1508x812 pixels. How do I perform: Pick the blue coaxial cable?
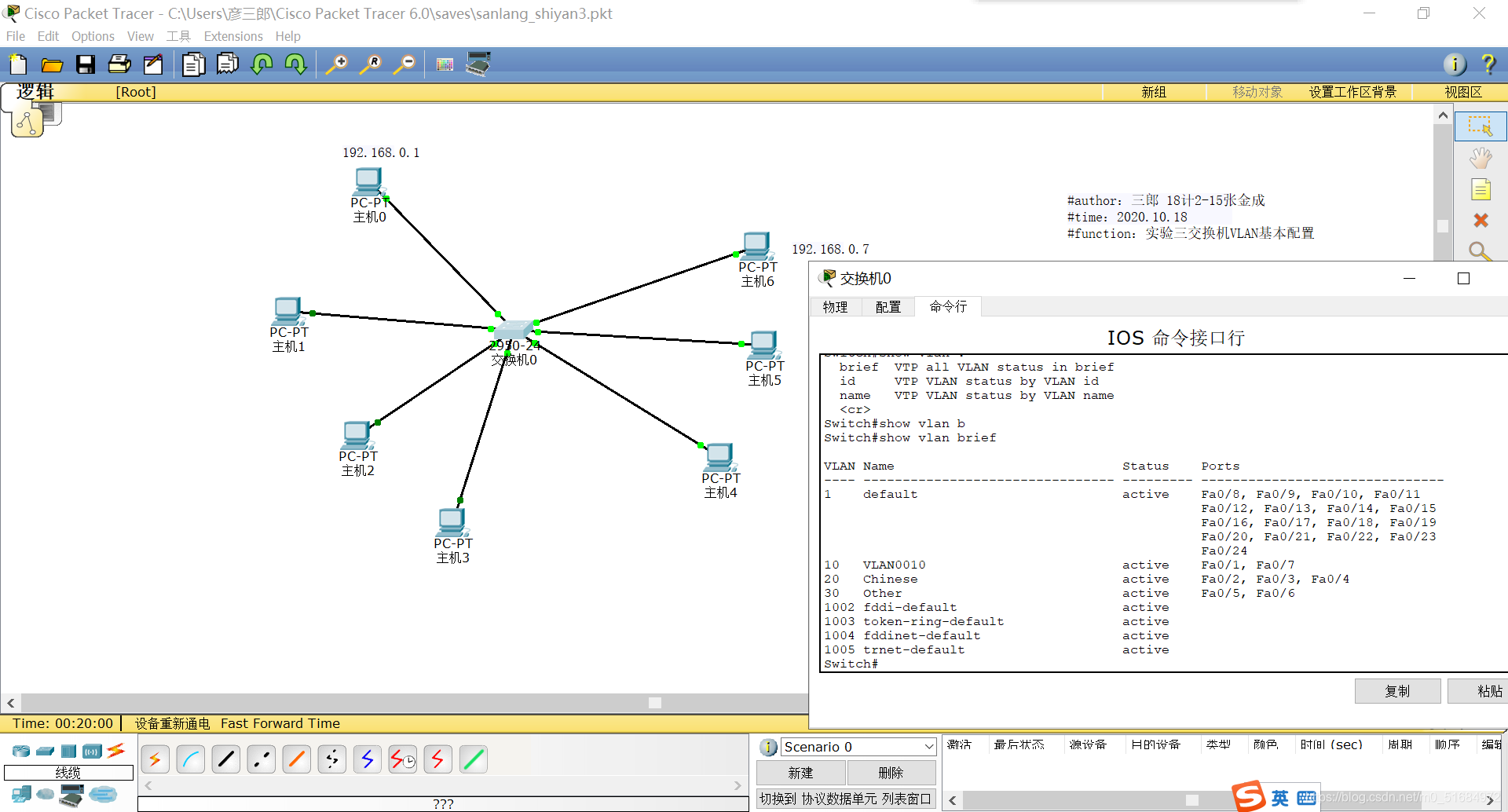368,759
